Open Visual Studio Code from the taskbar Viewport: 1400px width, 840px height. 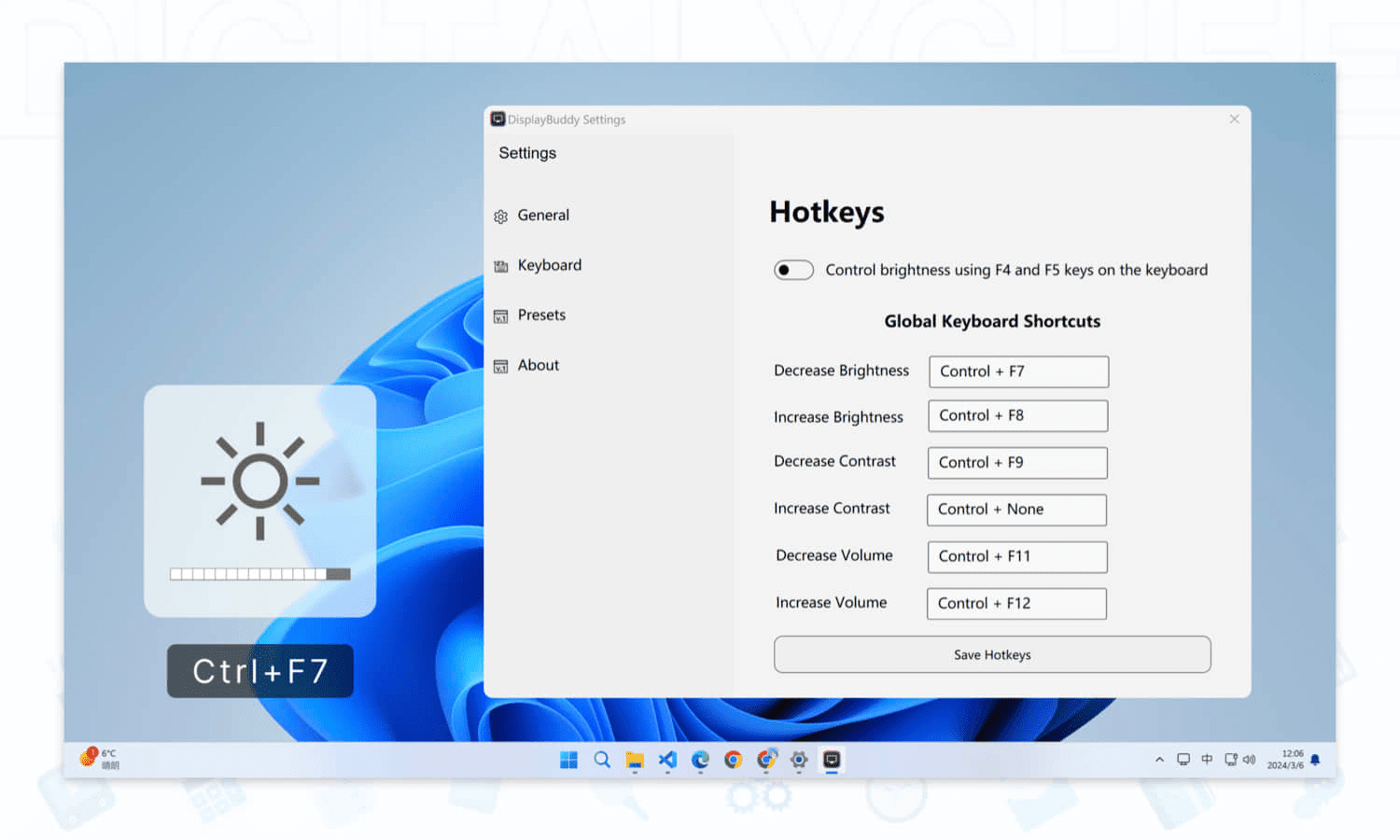(x=666, y=760)
